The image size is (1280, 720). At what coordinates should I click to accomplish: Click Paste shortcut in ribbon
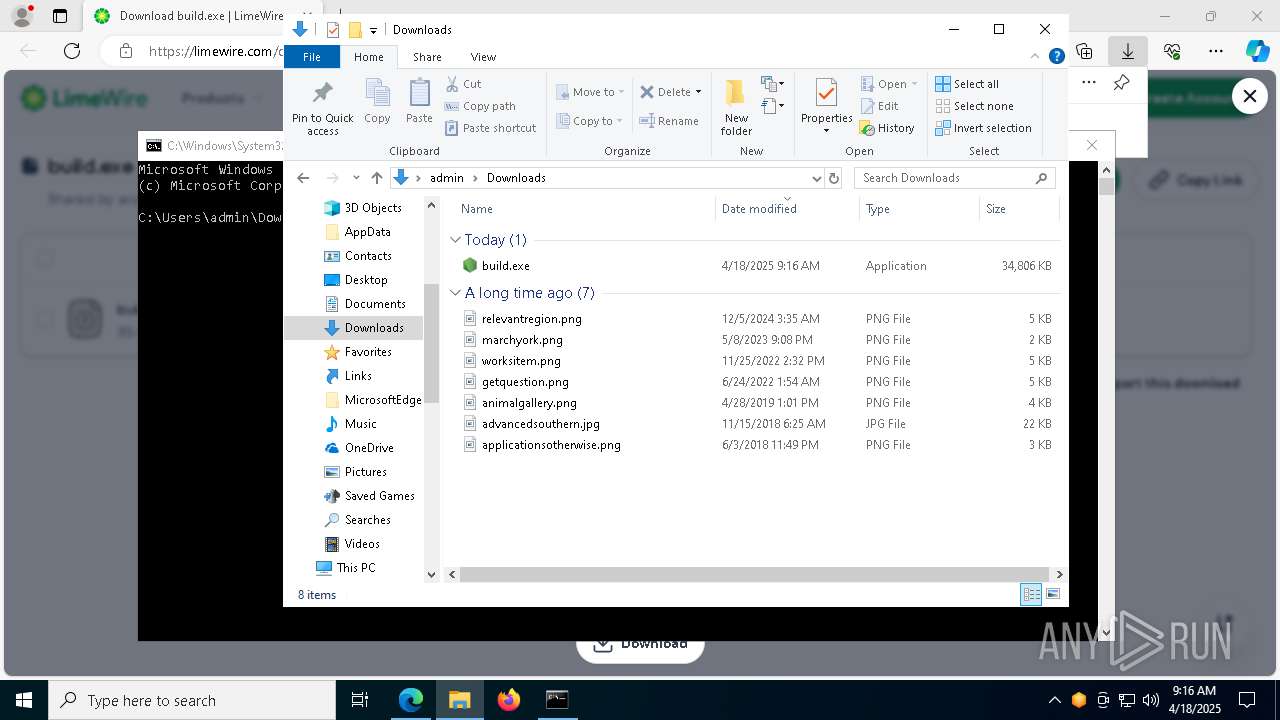(x=490, y=128)
